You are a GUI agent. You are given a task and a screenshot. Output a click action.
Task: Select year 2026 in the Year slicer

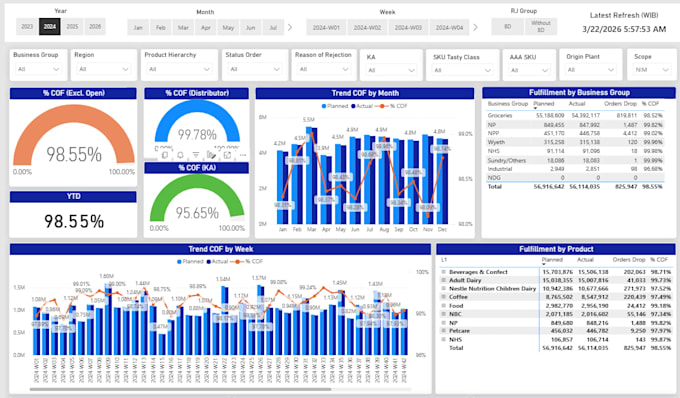pyautogui.click(x=95, y=26)
